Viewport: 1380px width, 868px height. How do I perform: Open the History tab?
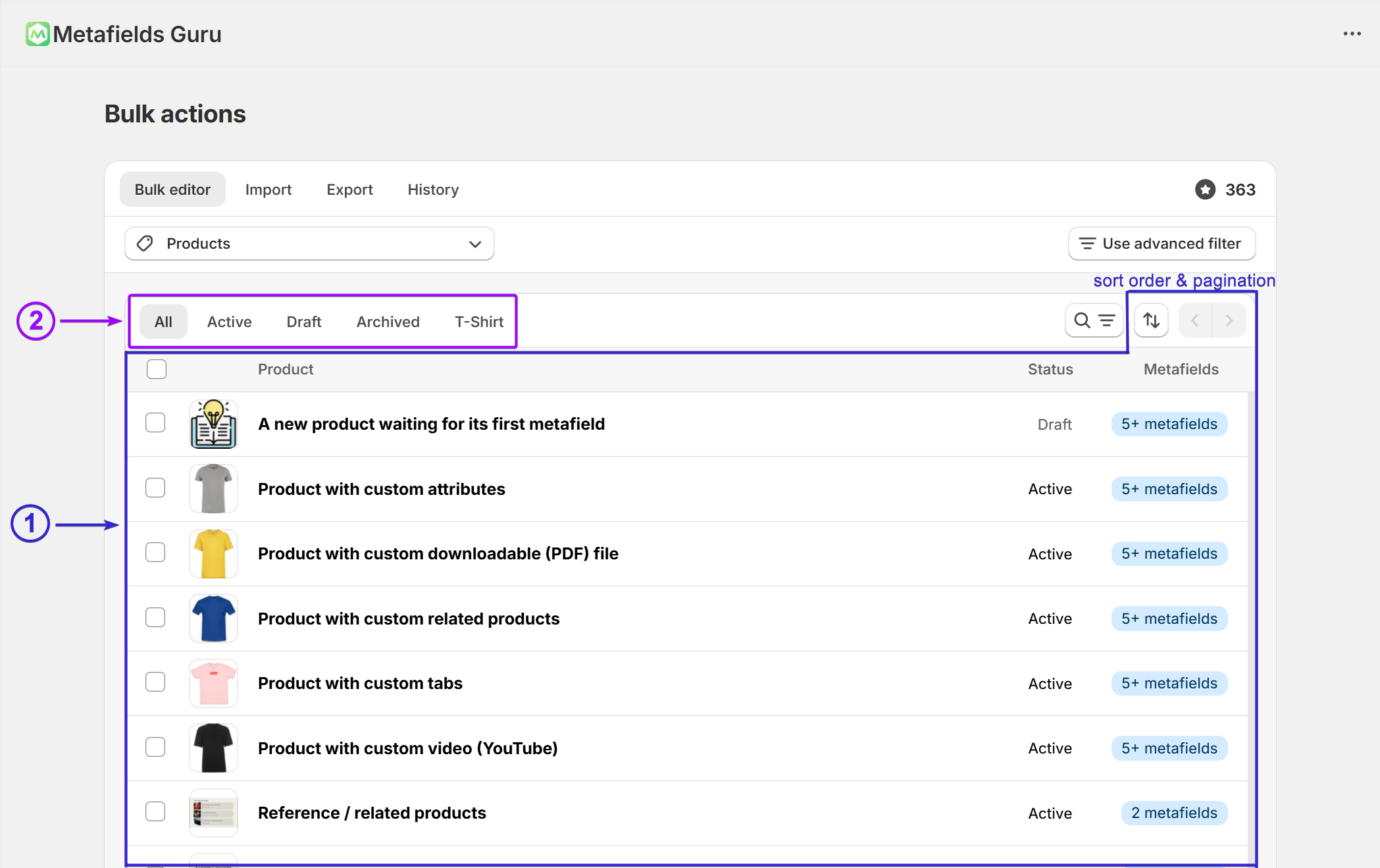[432, 190]
